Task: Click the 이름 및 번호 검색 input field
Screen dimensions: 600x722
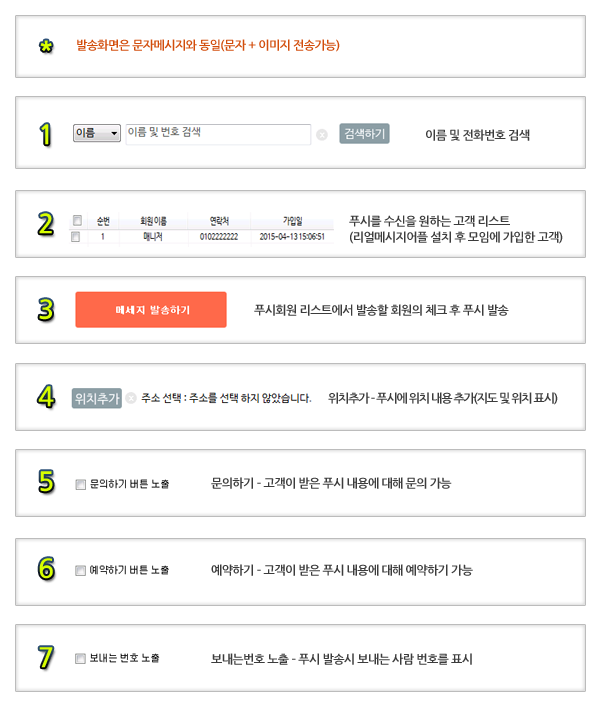Action: [218, 134]
